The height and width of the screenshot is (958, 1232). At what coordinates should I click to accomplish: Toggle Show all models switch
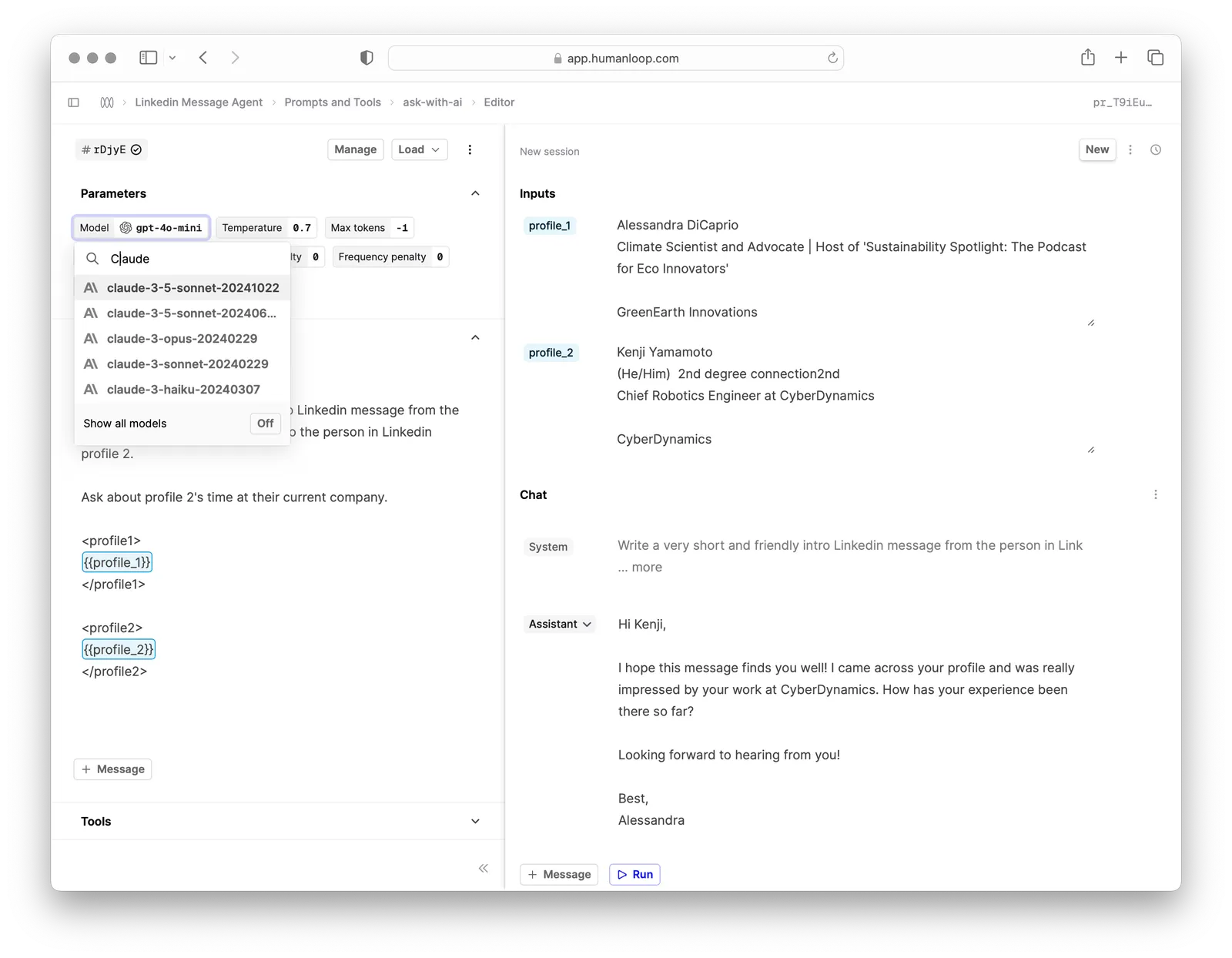[x=265, y=424]
